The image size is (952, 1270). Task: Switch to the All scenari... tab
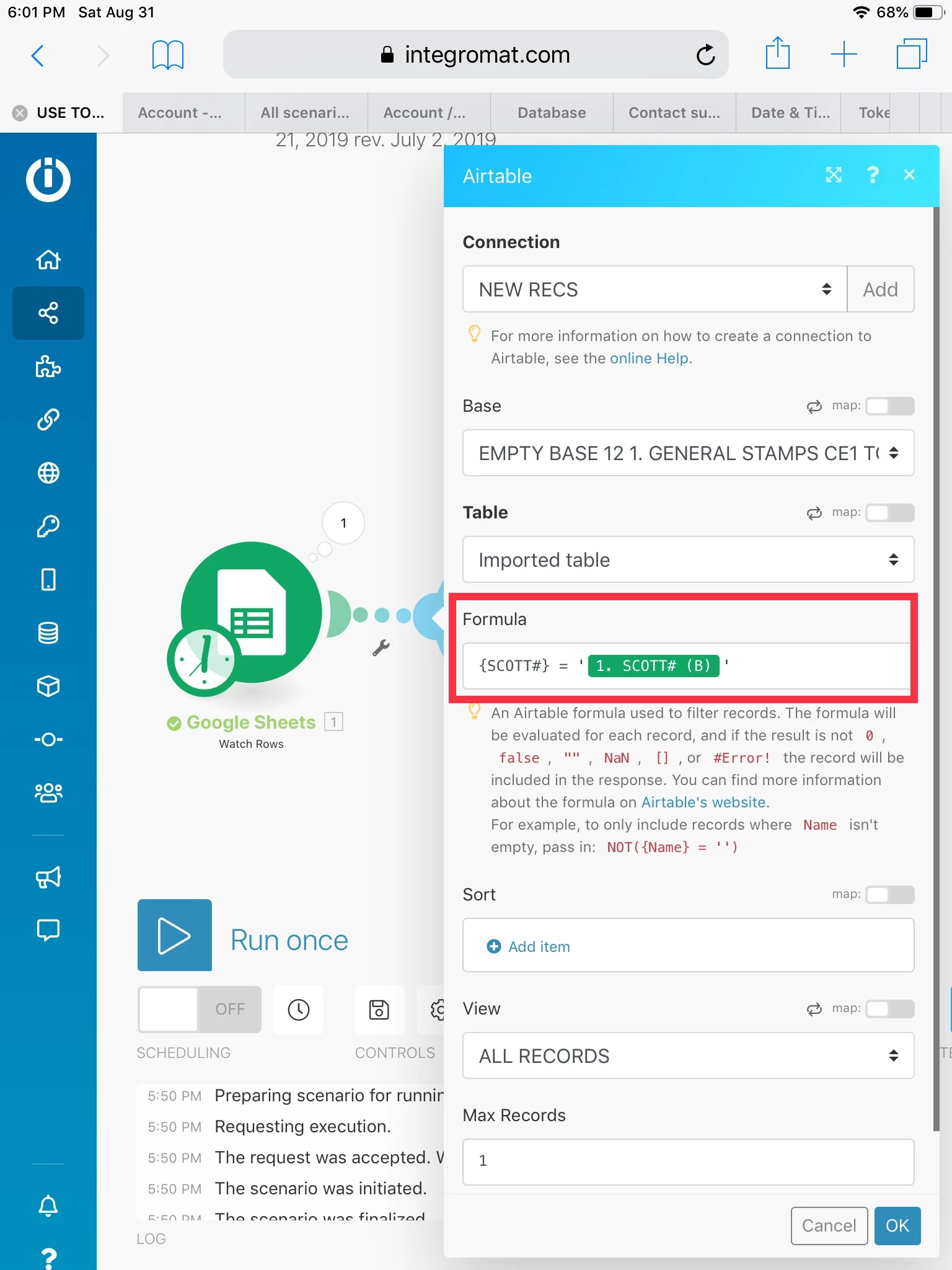[306, 113]
